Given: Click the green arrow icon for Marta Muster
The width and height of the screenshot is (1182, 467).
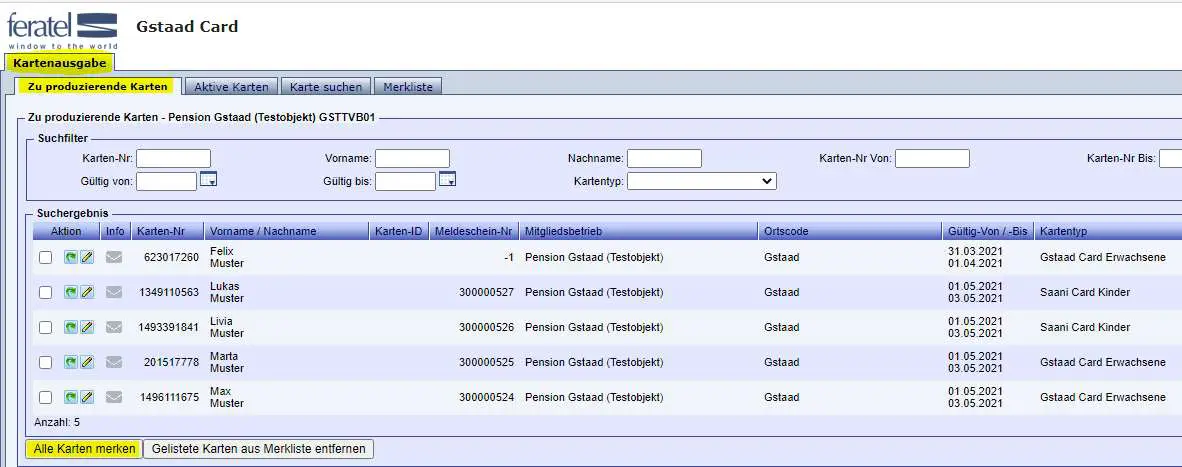Looking at the screenshot, I should (70, 362).
